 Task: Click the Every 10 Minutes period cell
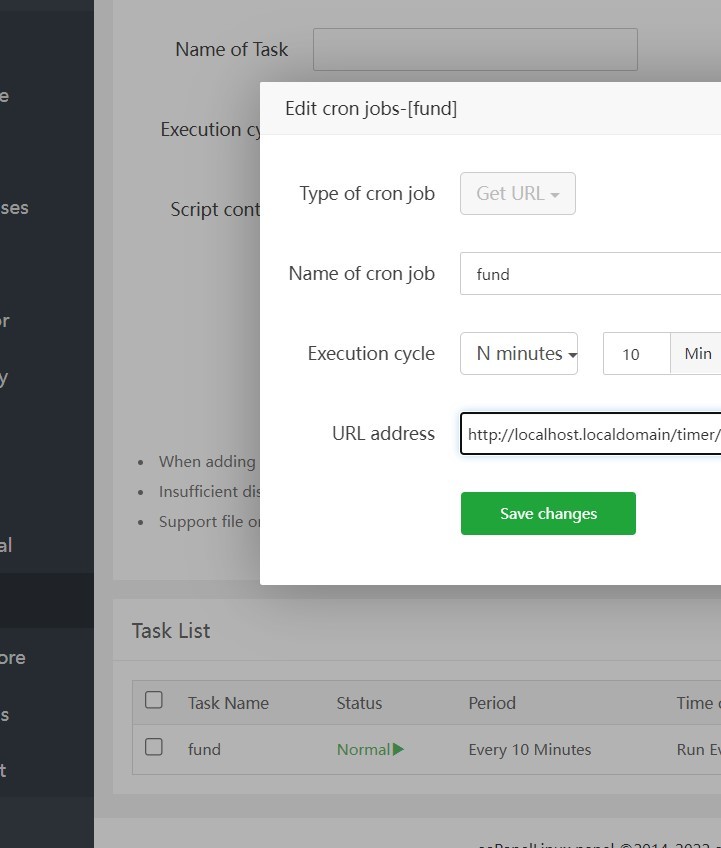(x=529, y=749)
